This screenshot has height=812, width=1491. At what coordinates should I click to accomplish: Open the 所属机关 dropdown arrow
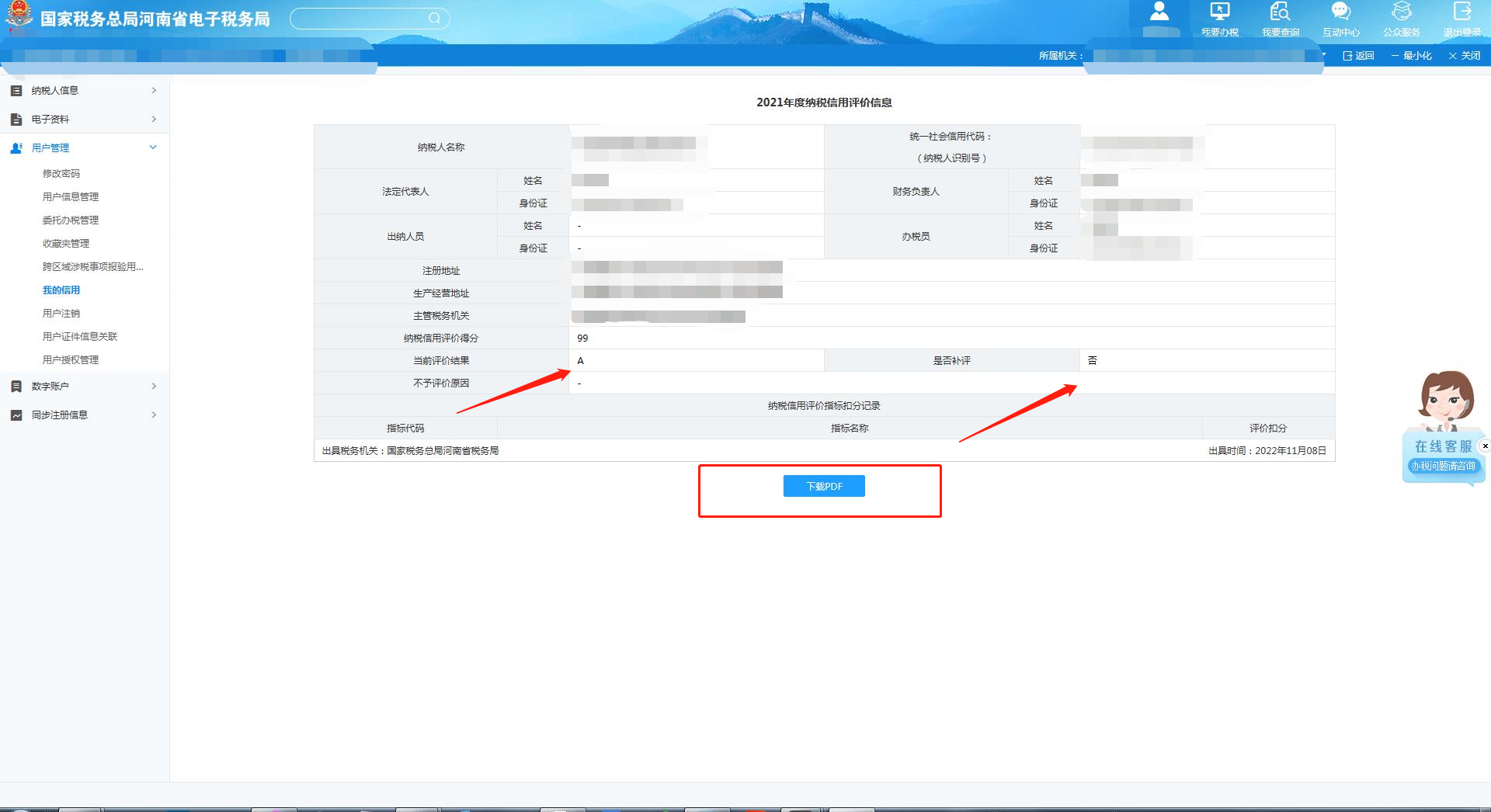tap(1323, 55)
